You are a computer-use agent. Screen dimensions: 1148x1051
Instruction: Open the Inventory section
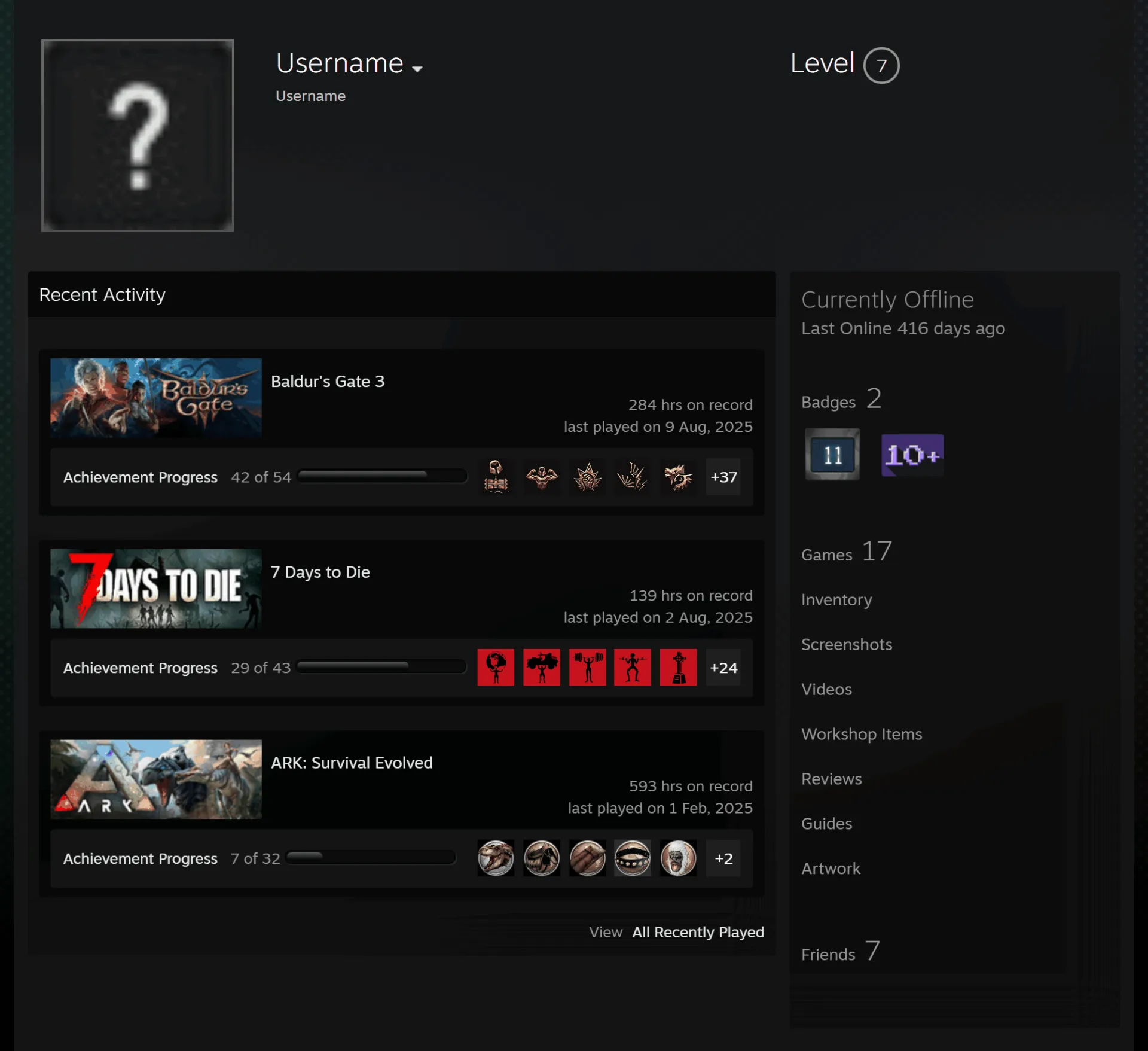pyautogui.click(x=836, y=600)
